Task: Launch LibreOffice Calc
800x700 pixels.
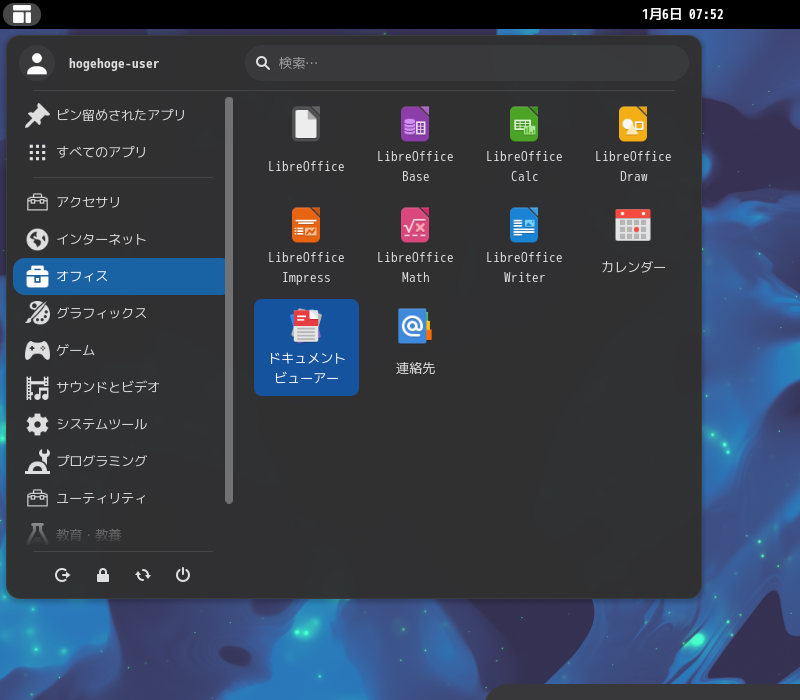Action: pyautogui.click(x=524, y=142)
